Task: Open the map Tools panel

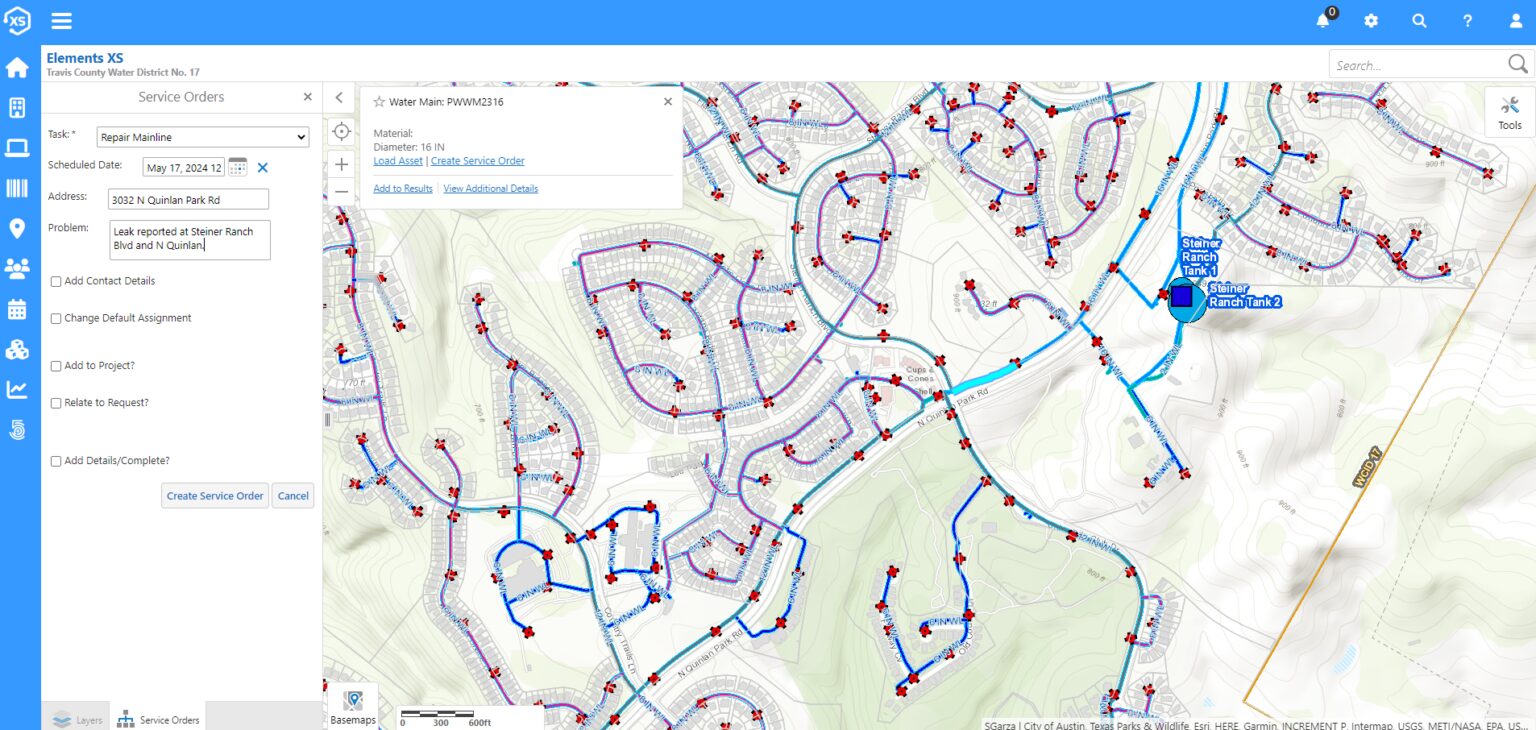Action: 1509,112
